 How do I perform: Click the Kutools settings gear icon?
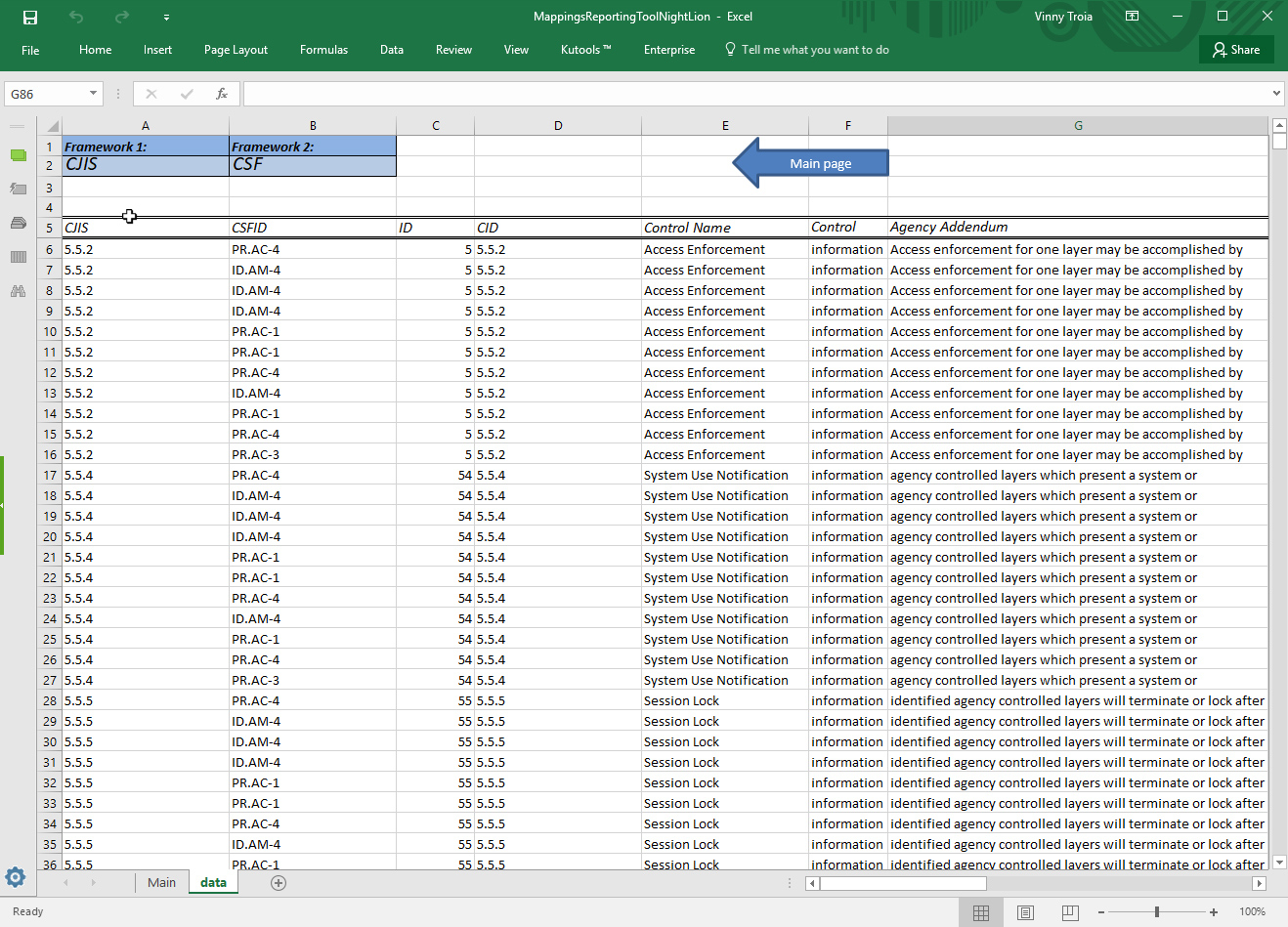coord(16,877)
